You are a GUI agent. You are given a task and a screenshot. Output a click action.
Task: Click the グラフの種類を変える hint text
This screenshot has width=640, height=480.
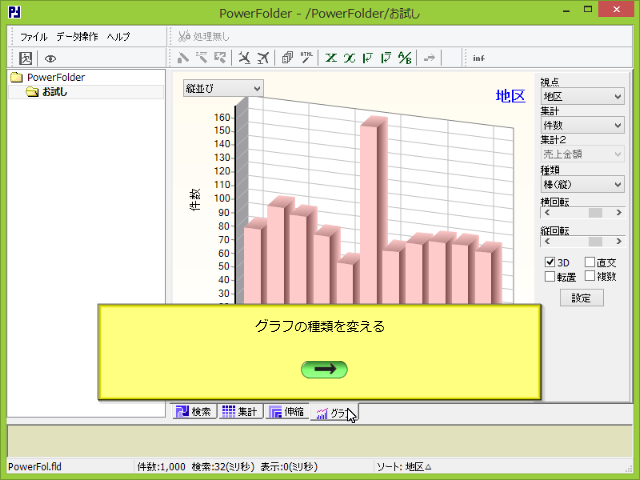[x=320, y=326]
